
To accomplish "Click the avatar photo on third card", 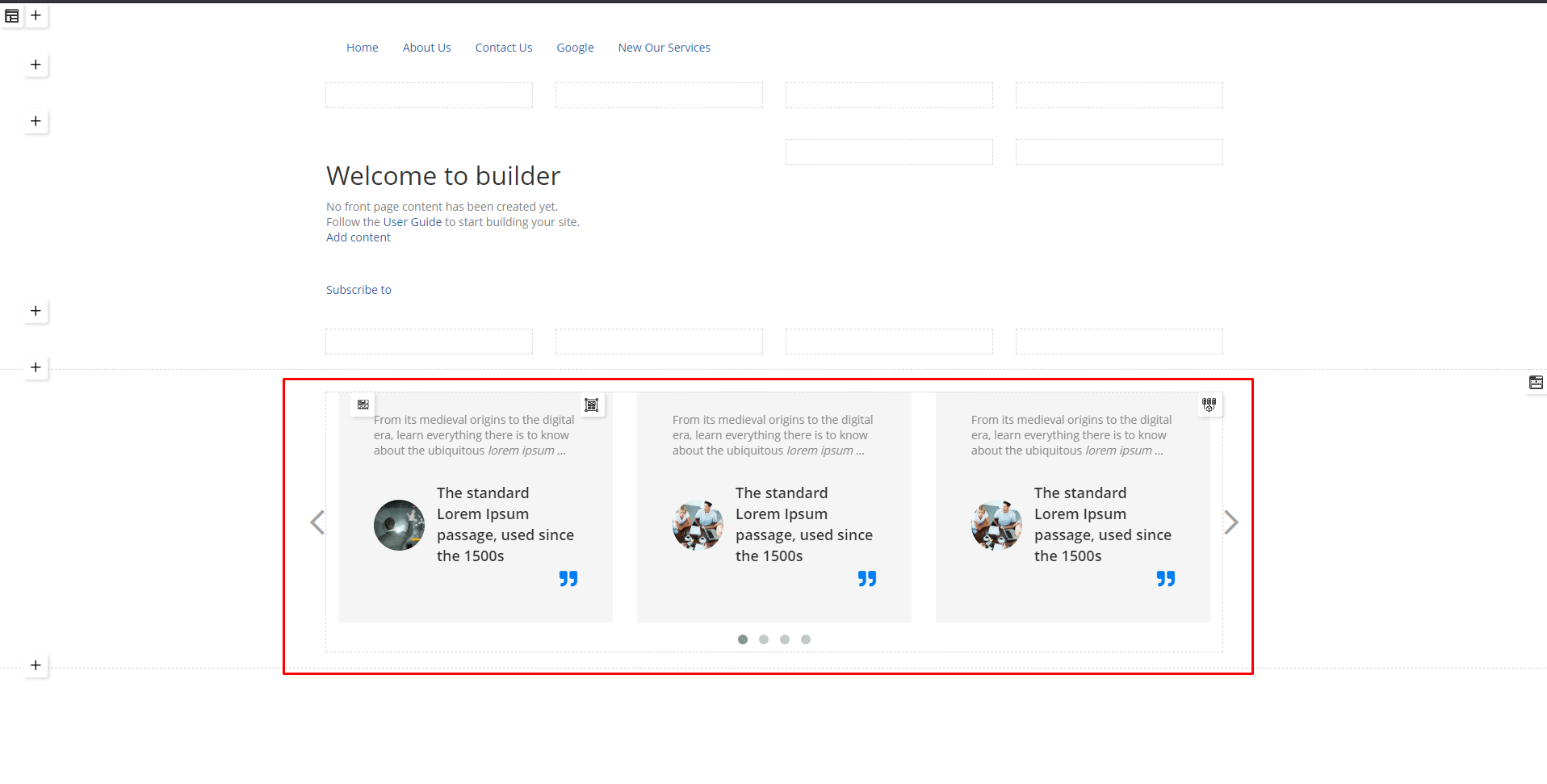I will 996,525.
